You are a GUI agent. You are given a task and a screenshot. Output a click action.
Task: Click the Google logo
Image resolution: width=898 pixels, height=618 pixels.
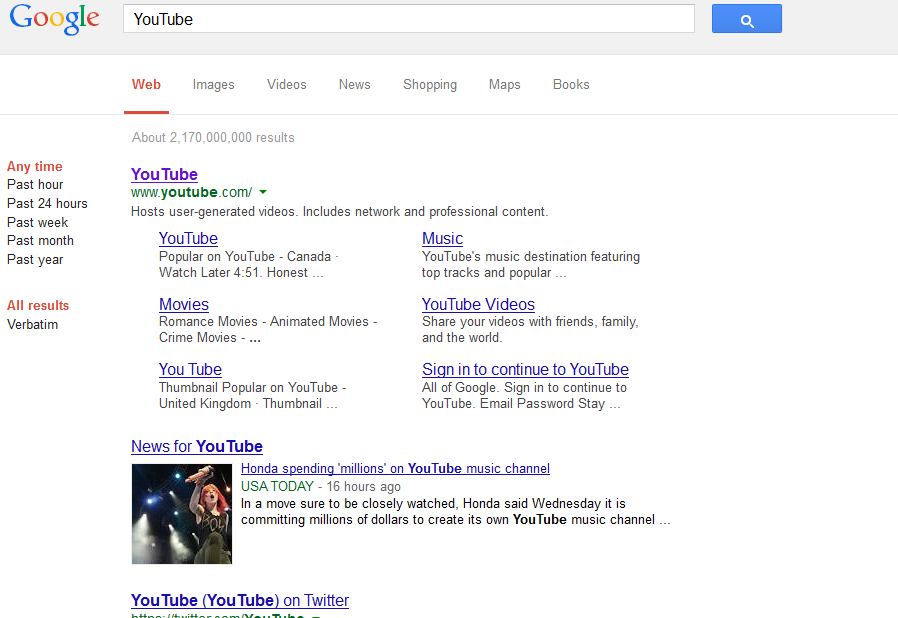(x=55, y=20)
